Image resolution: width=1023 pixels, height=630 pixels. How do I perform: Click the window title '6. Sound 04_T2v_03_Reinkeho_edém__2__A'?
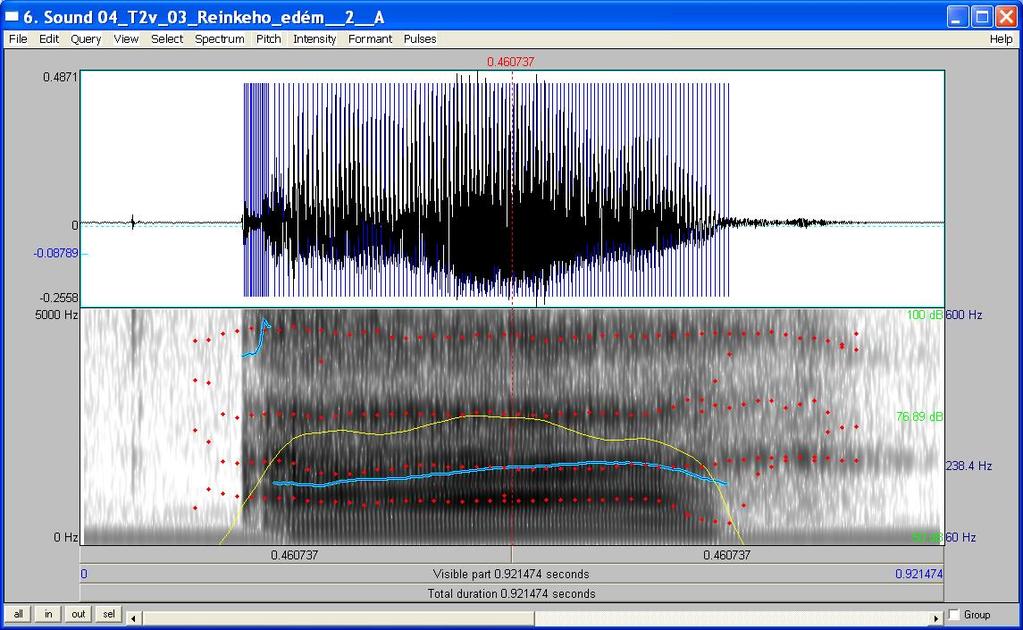(x=204, y=17)
